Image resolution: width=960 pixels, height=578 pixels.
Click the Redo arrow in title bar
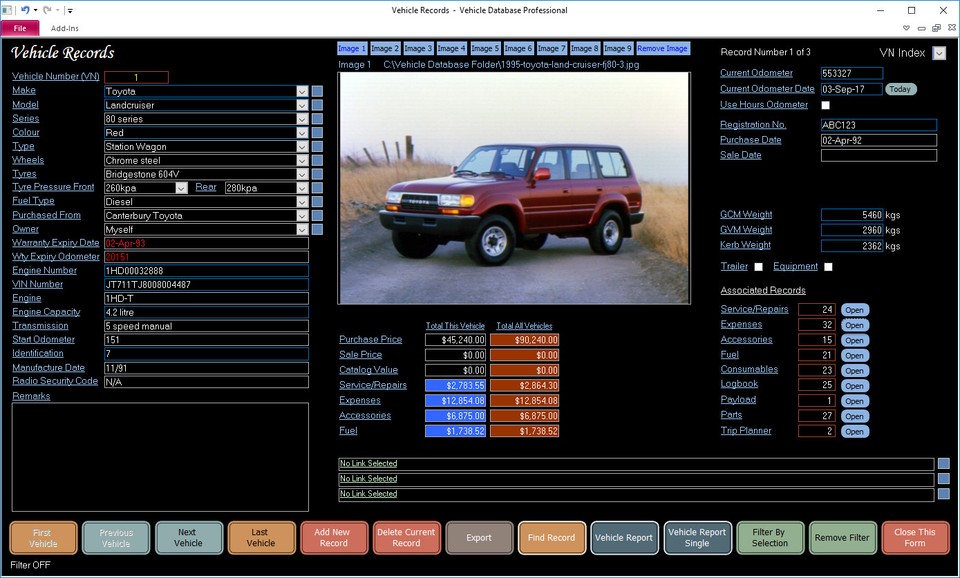coord(47,10)
